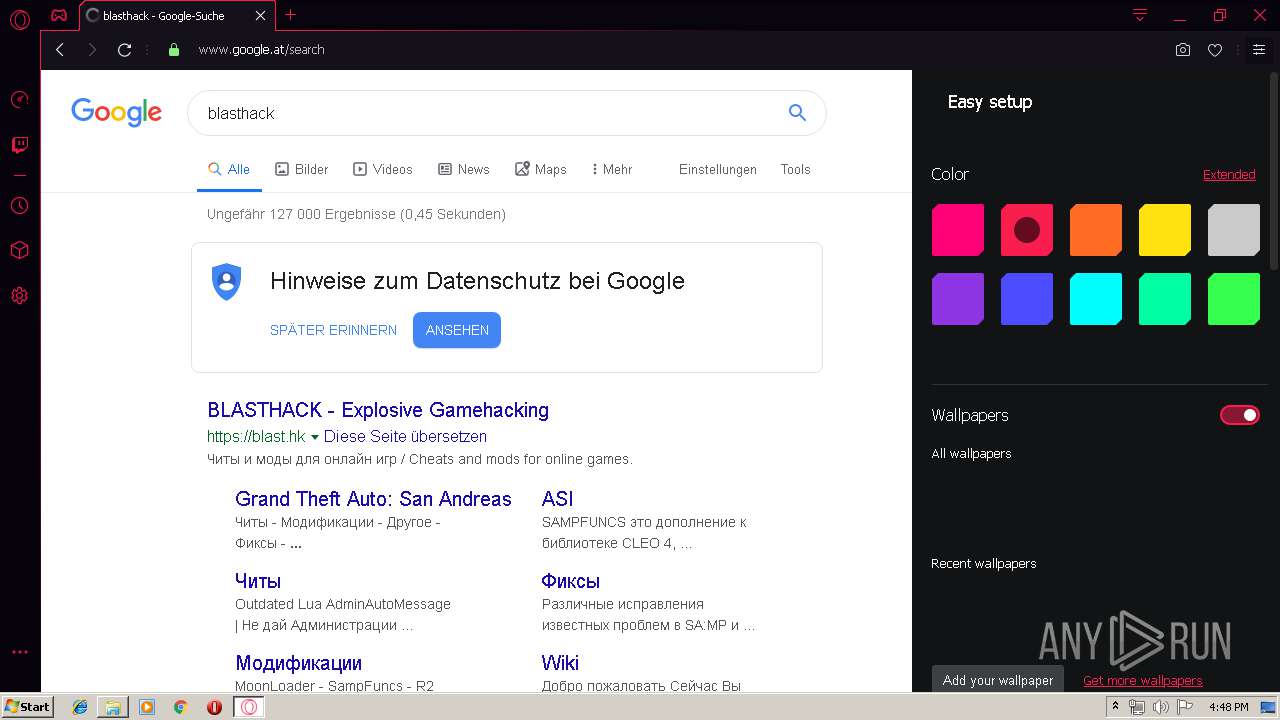The image size is (1280, 720).
Task: Take a snapshot with camera icon
Action: tap(1183, 49)
